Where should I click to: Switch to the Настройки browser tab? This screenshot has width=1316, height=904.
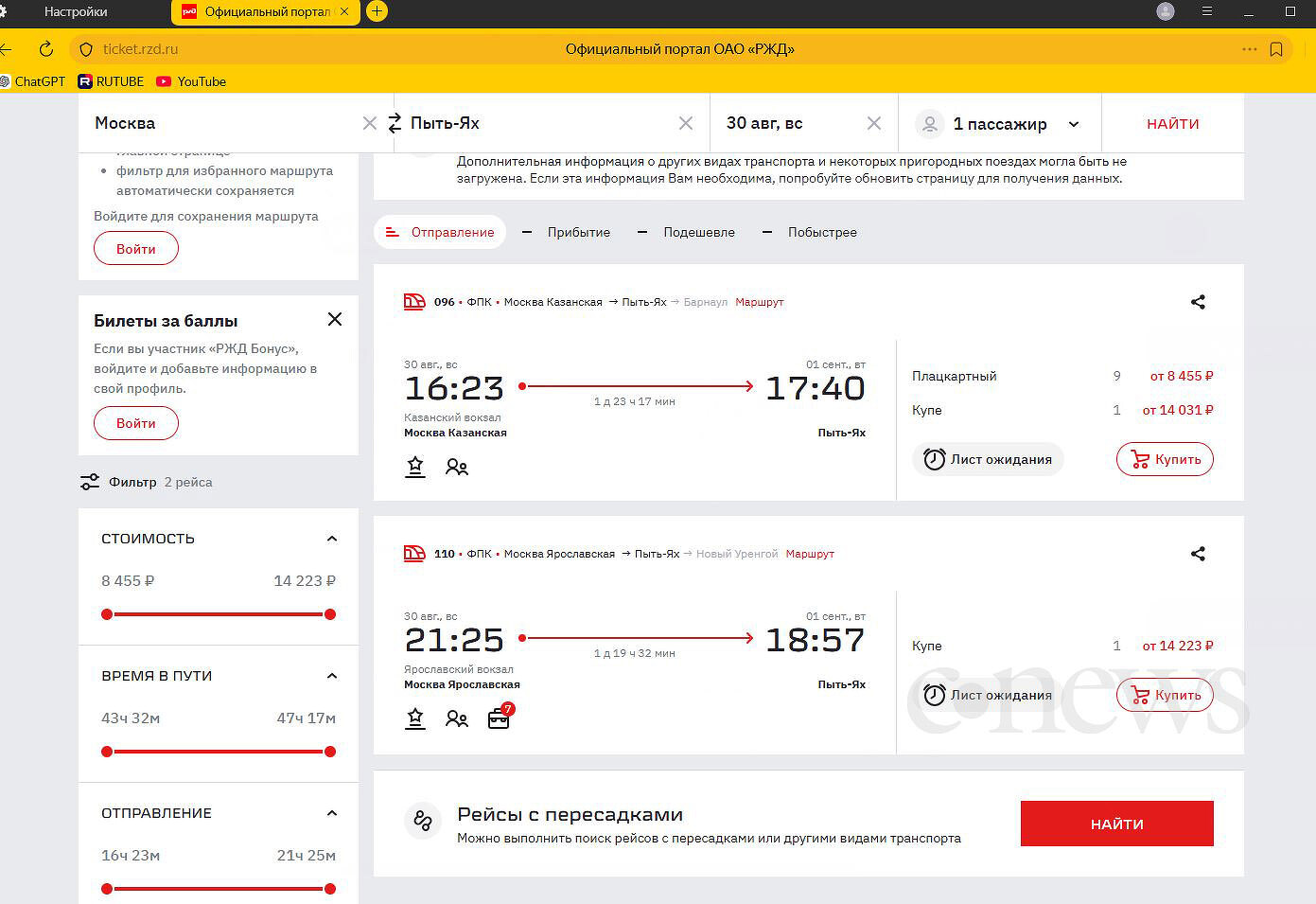point(76,12)
